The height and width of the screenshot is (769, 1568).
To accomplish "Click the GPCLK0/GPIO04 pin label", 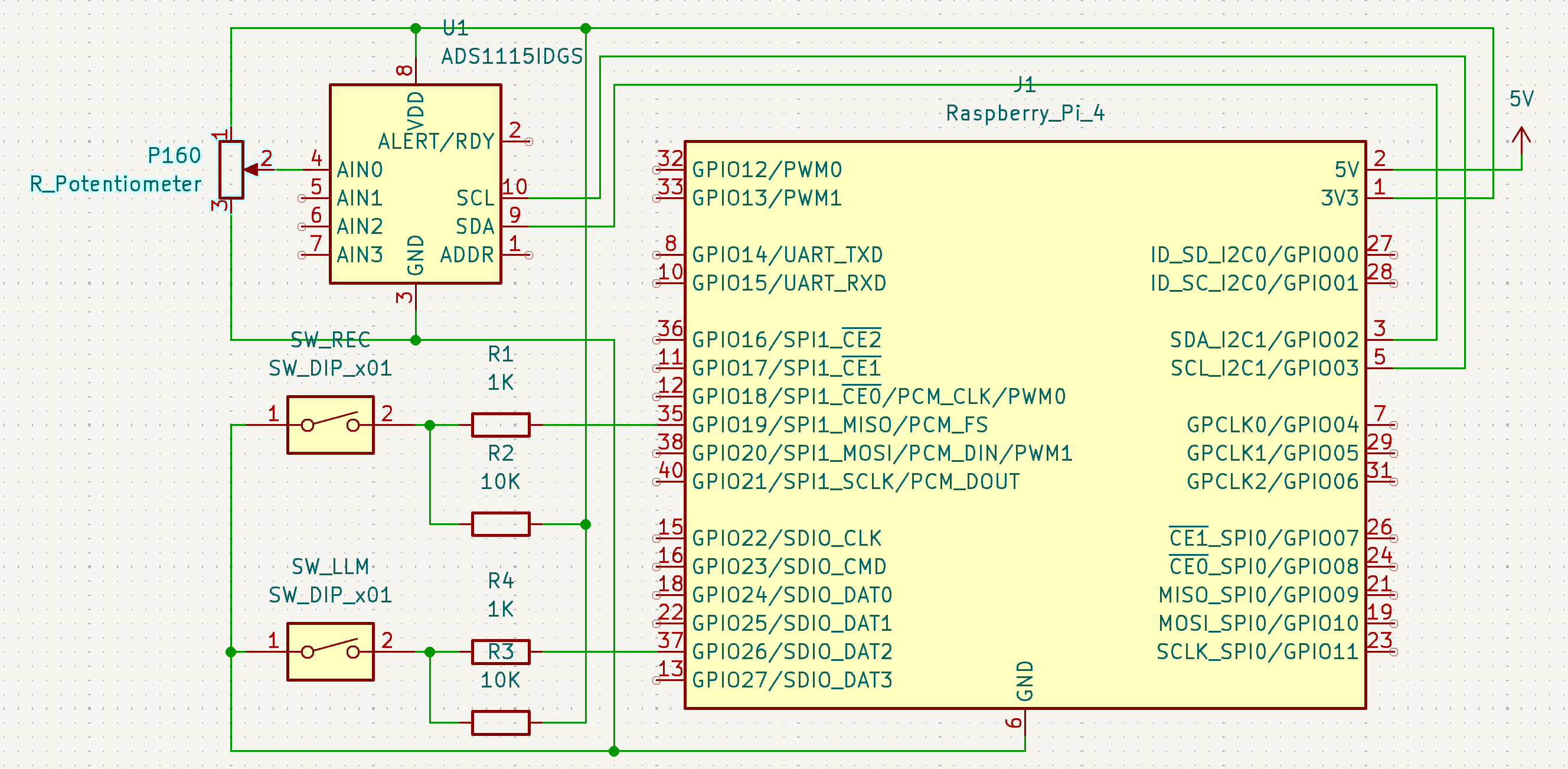I will [1273, 425].
